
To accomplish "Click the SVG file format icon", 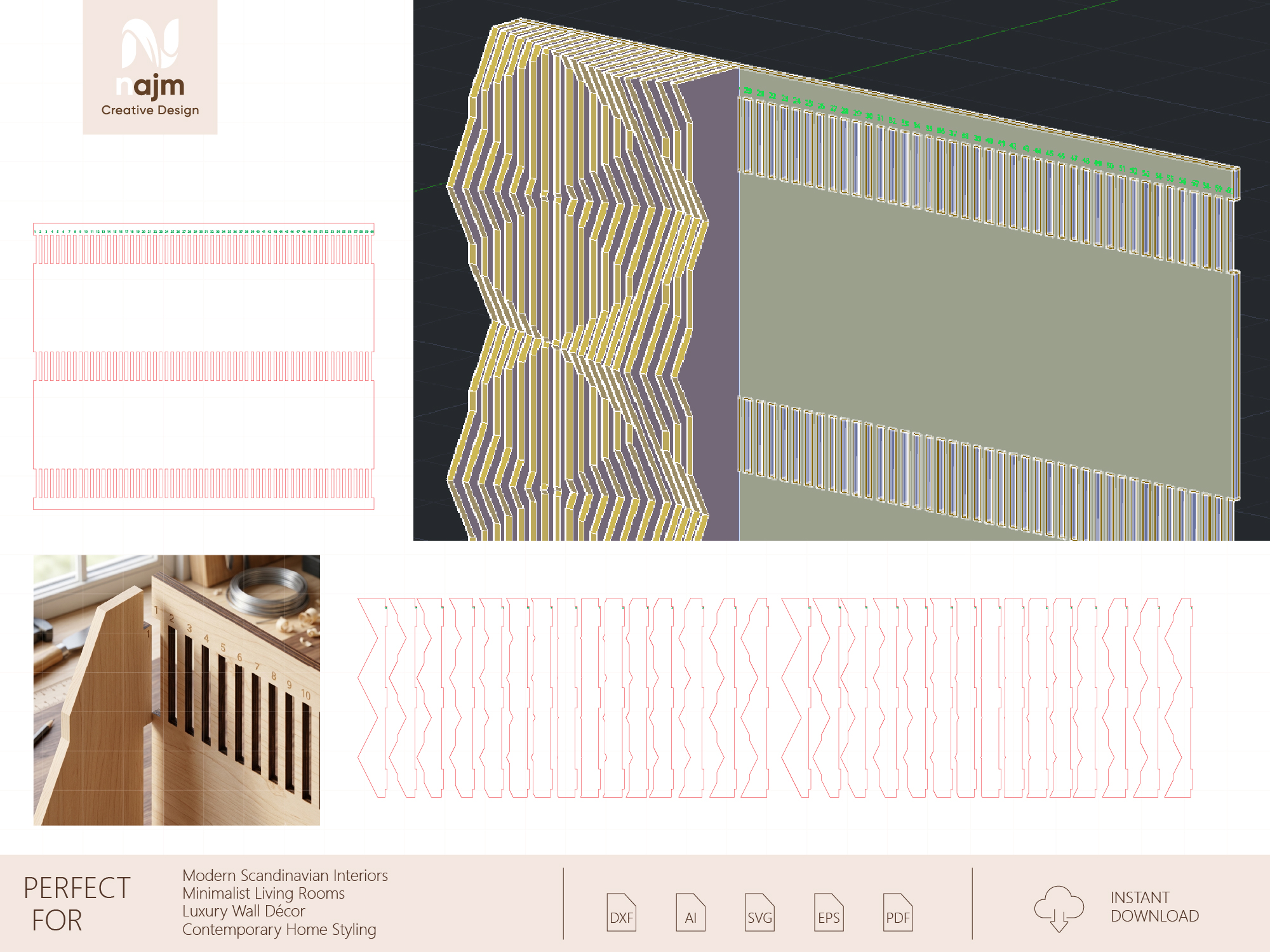I will point(759,912).
